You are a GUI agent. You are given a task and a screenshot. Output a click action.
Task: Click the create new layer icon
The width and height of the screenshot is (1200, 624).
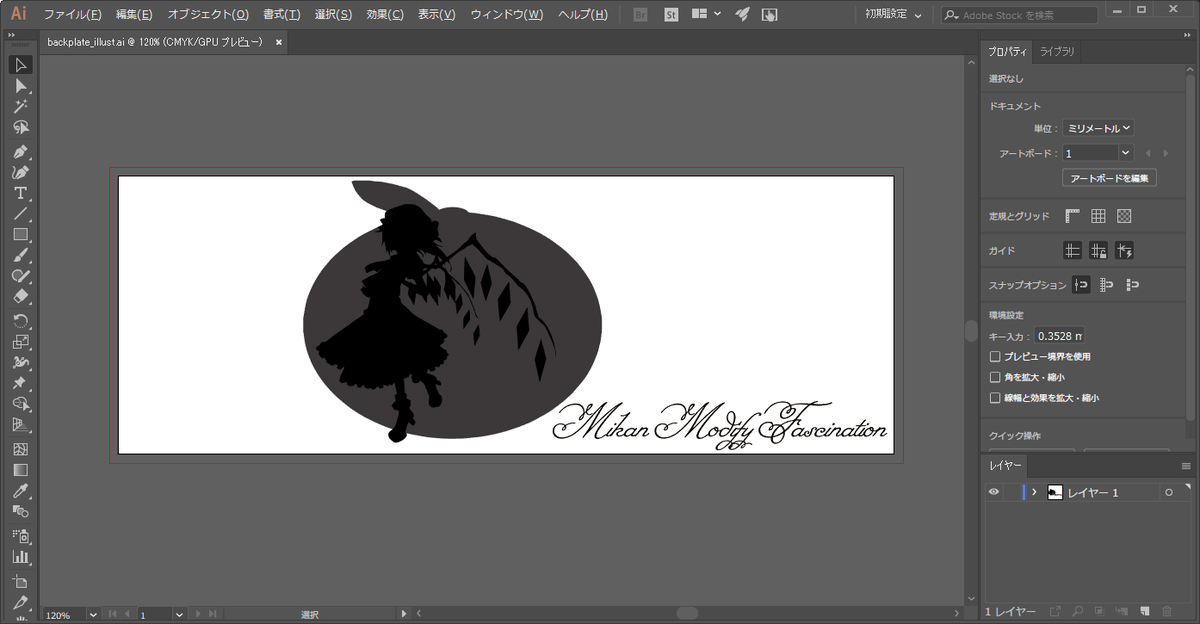point(1146,610)
